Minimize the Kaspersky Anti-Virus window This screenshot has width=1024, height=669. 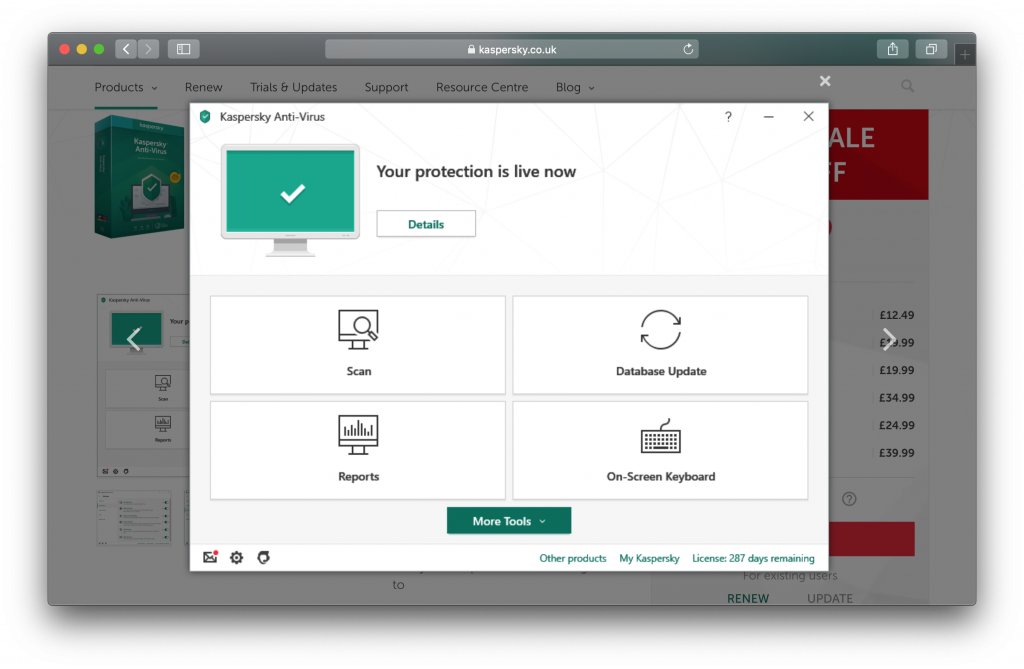click(x=769, y=116)
